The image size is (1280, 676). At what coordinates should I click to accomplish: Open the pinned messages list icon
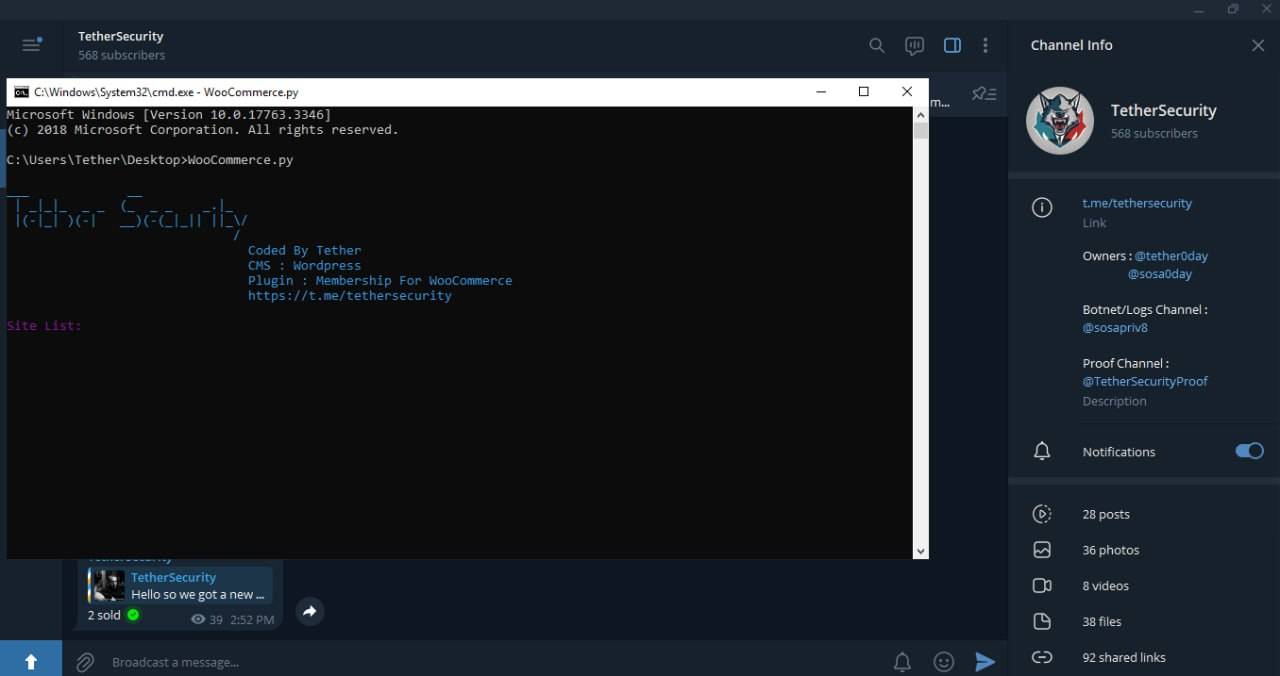[x=984, y=94]
